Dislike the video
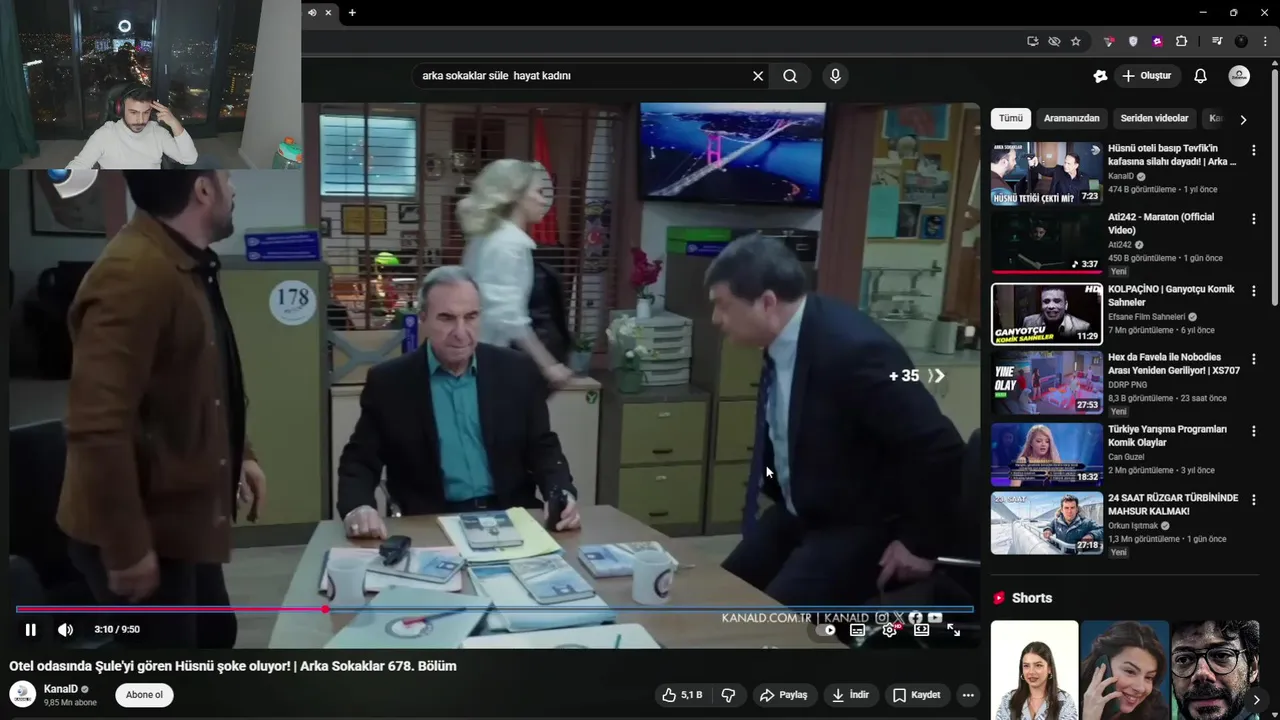The image size is (1280, 720). [x=728, y=695]
